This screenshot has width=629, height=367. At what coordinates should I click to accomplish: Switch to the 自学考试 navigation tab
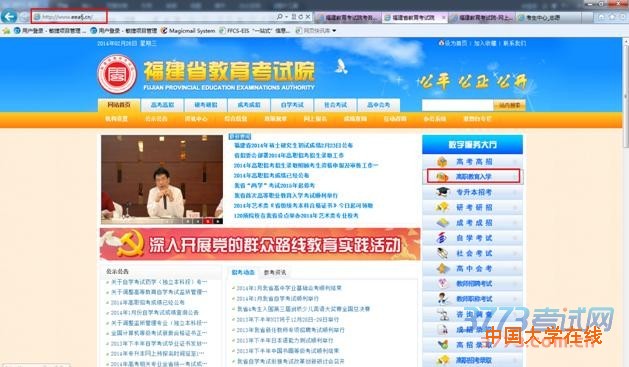click(292, 105)
